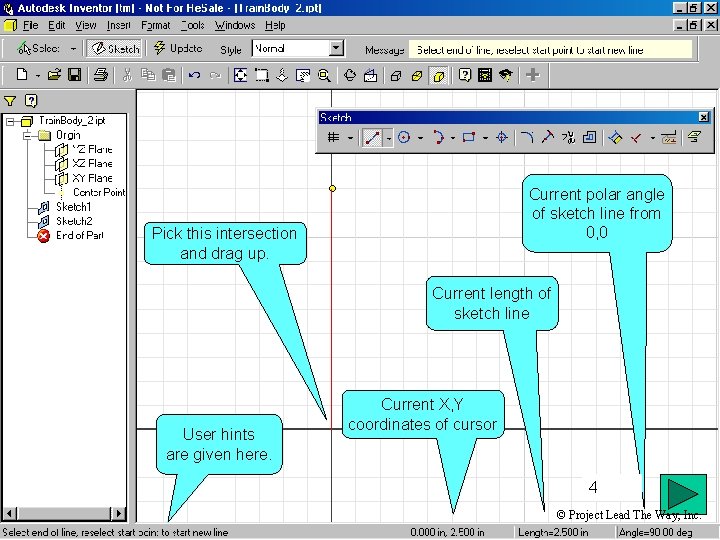Click the Show Constraints icon
This screenshot has height=540, width=720.
(x=669, y=137)
